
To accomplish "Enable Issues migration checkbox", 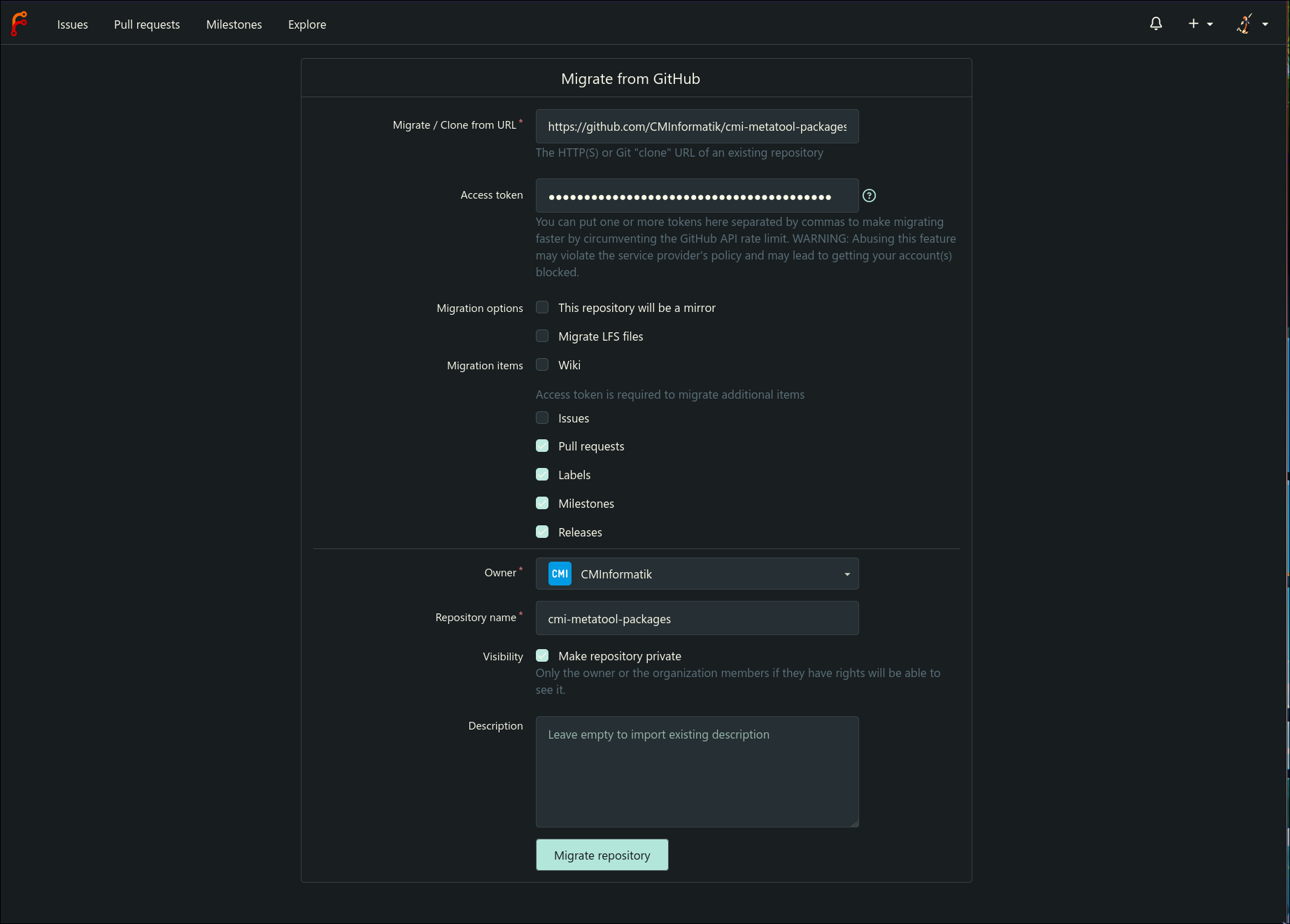I will point(542,418).
